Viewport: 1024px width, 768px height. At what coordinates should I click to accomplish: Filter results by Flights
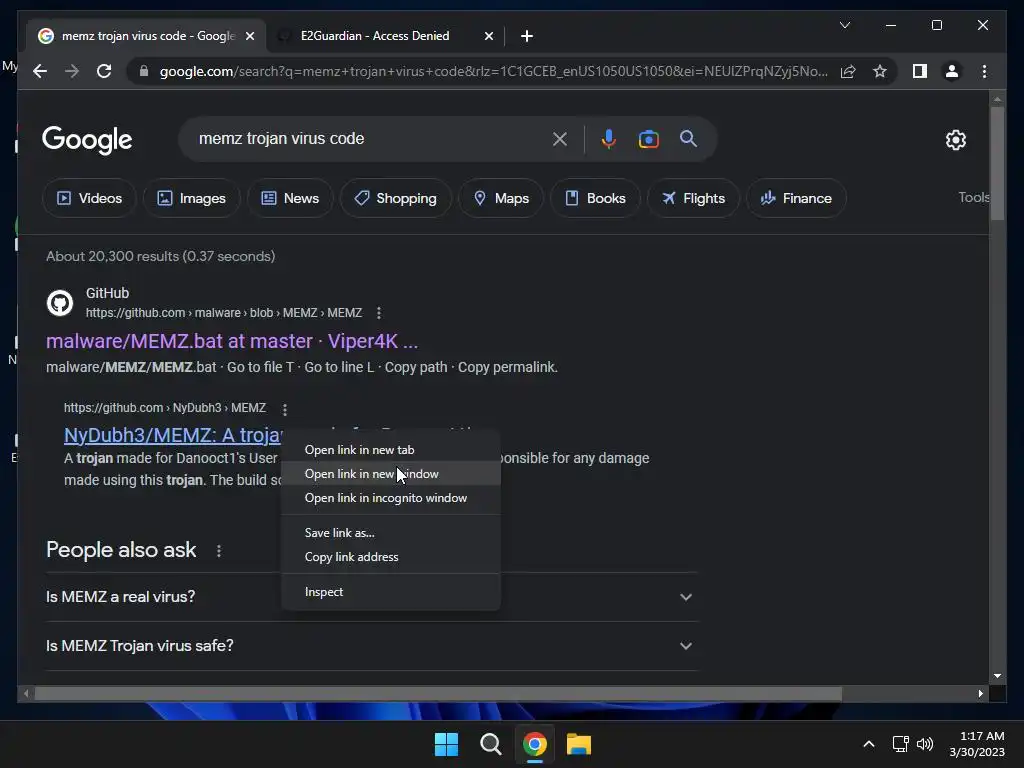(x=693, y=198)
